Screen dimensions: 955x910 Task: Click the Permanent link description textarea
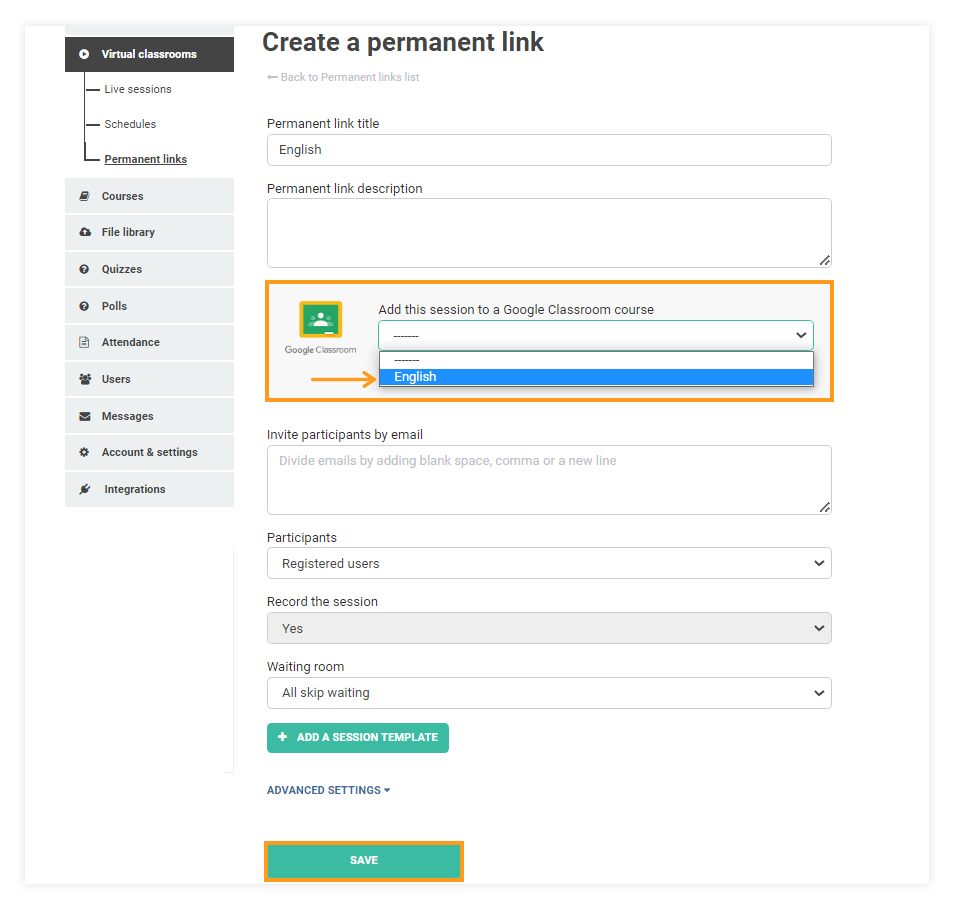pos(549,233)
